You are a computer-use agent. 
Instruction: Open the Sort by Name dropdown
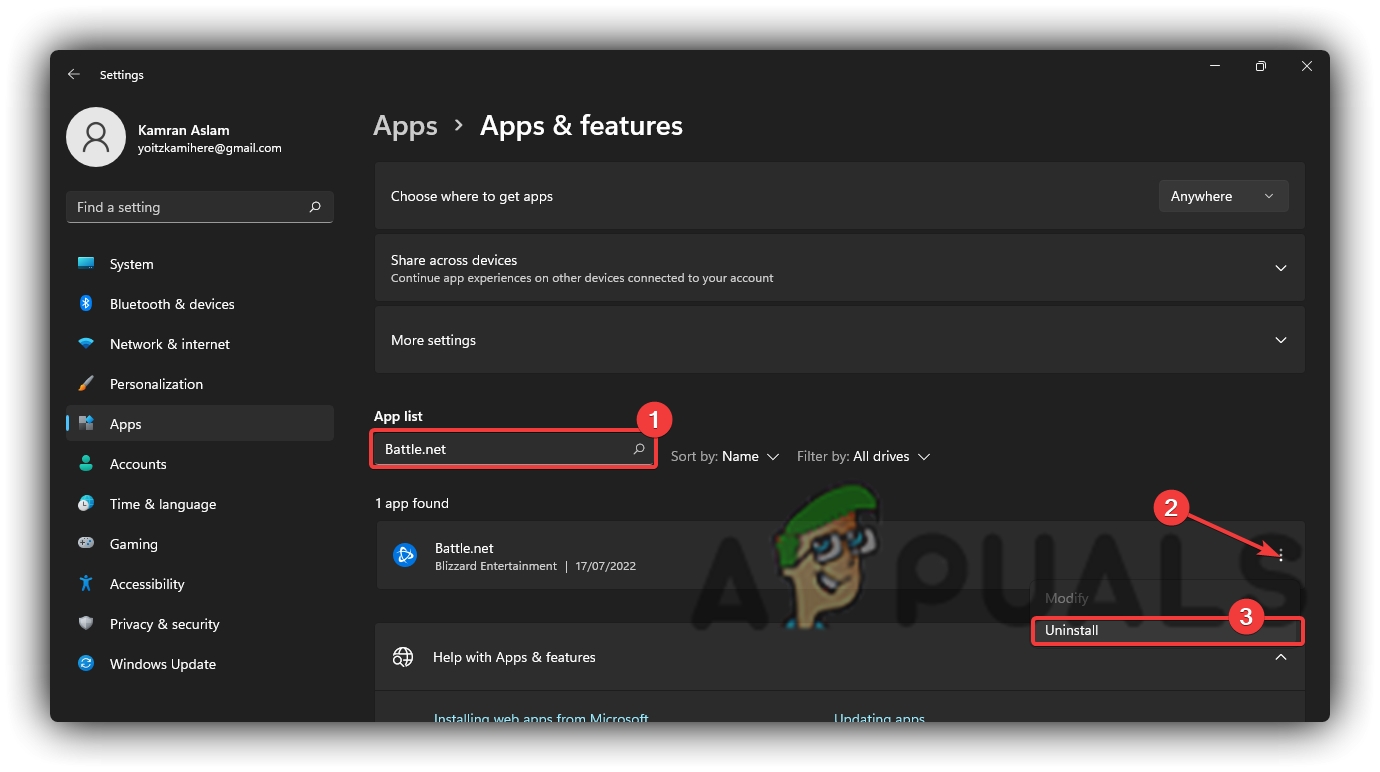[x=725, y=457]
